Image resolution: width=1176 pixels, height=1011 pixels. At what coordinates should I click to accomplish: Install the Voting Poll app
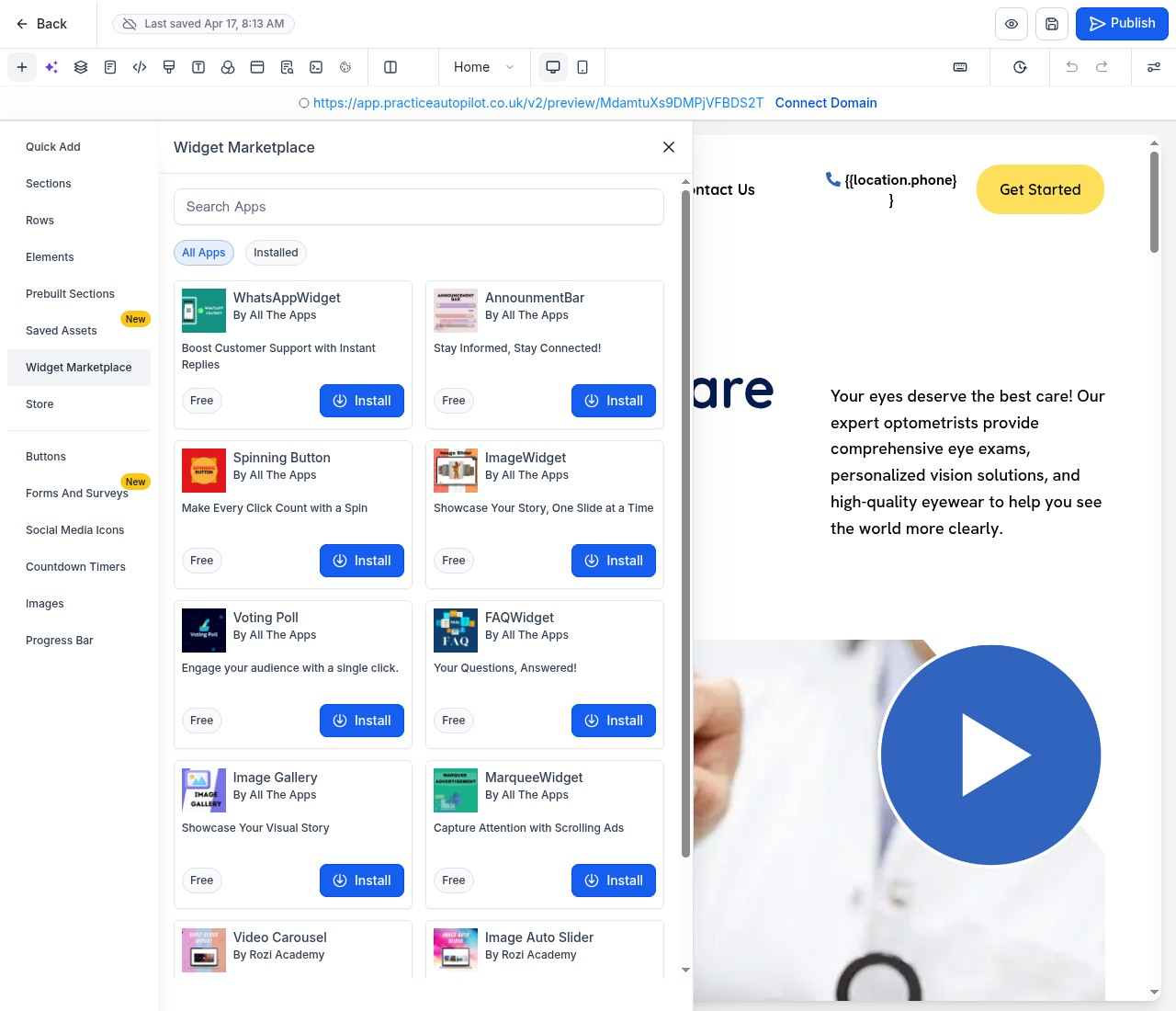pos(362,721)
